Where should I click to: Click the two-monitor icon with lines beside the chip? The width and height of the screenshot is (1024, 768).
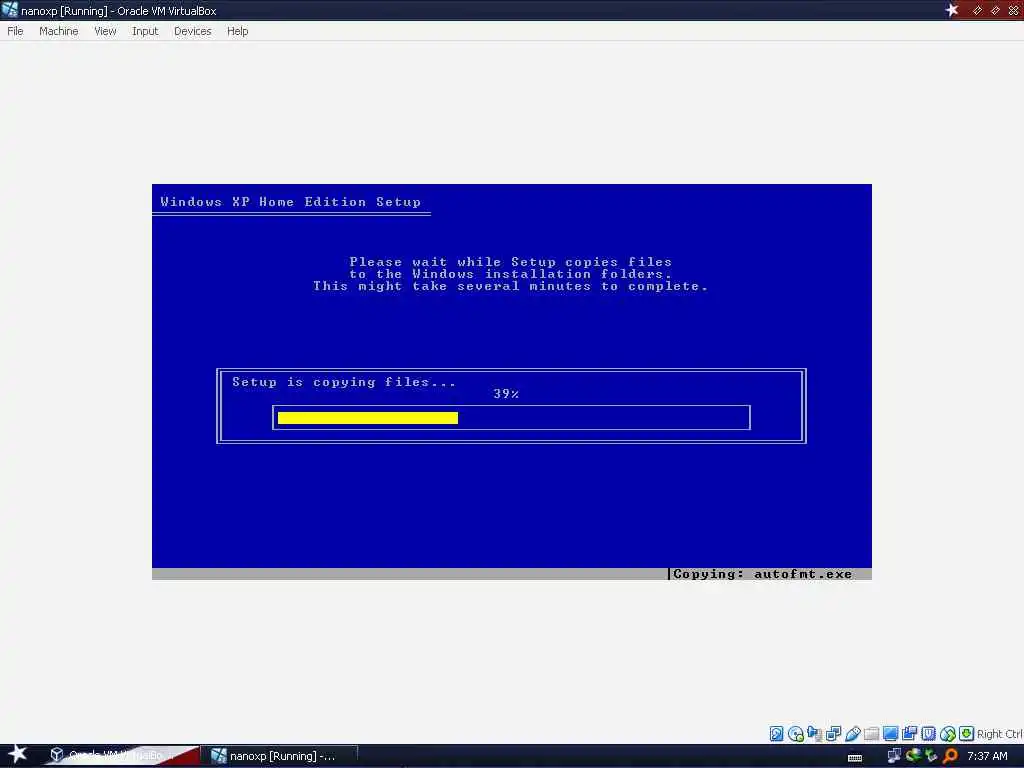tap(909, 733)
